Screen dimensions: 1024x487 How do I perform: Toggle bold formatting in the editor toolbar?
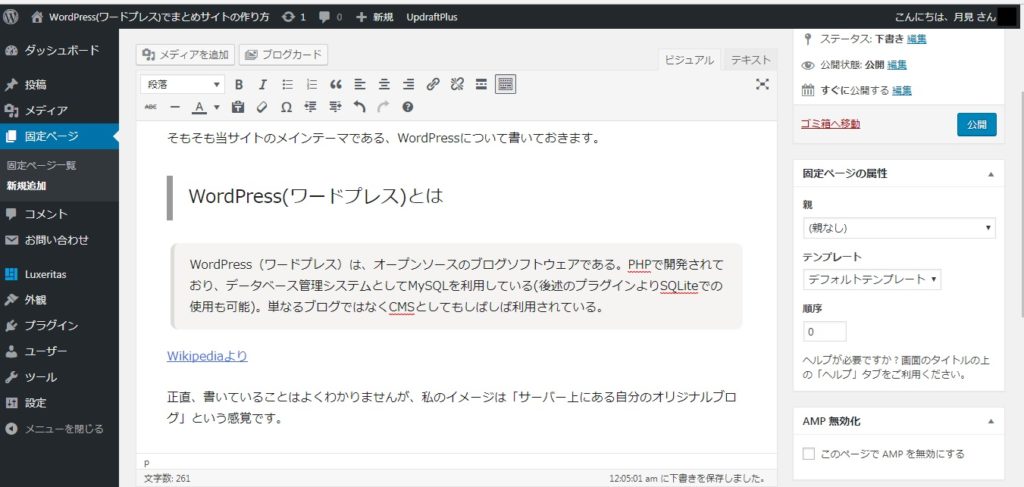[239, 84]
